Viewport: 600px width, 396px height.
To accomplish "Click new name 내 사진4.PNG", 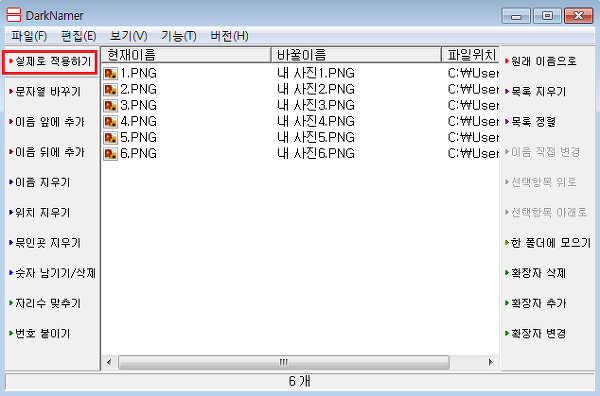I will (x=316, y=121).
